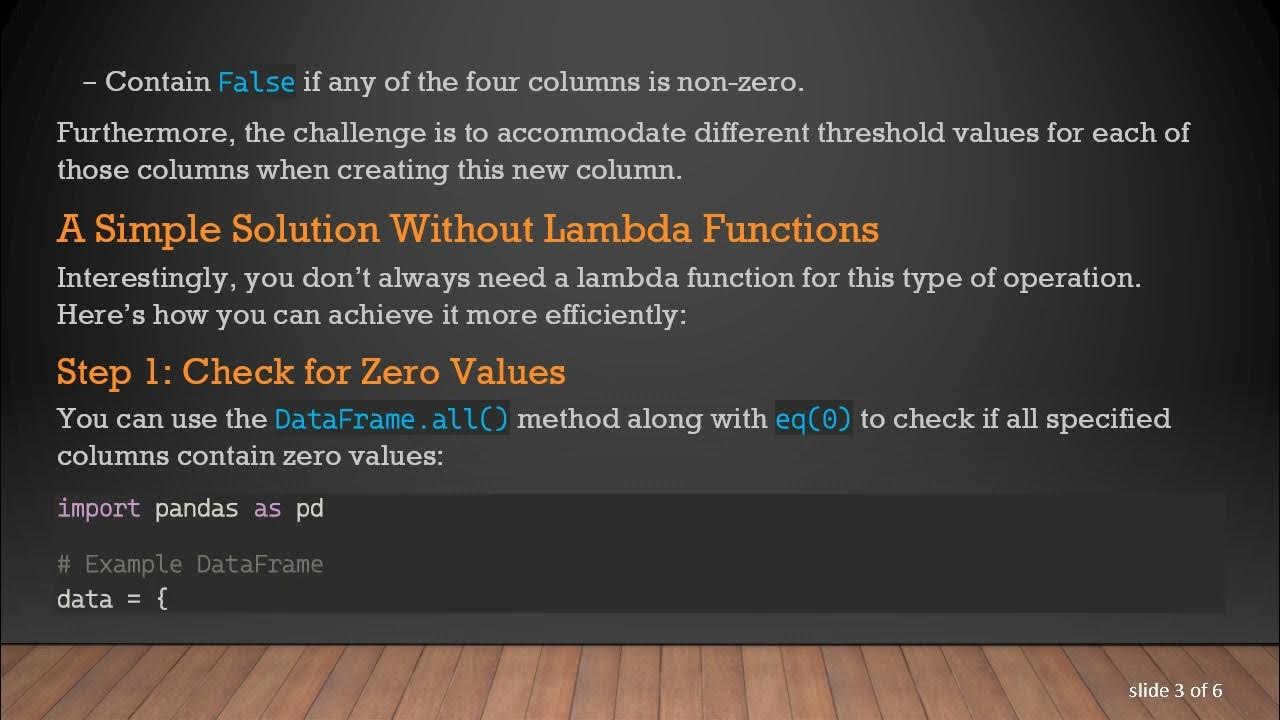1280x720 pixels.
Task: Click the 'import' keyword in the code
Action: pyautogui.click(x=98, y=508)
